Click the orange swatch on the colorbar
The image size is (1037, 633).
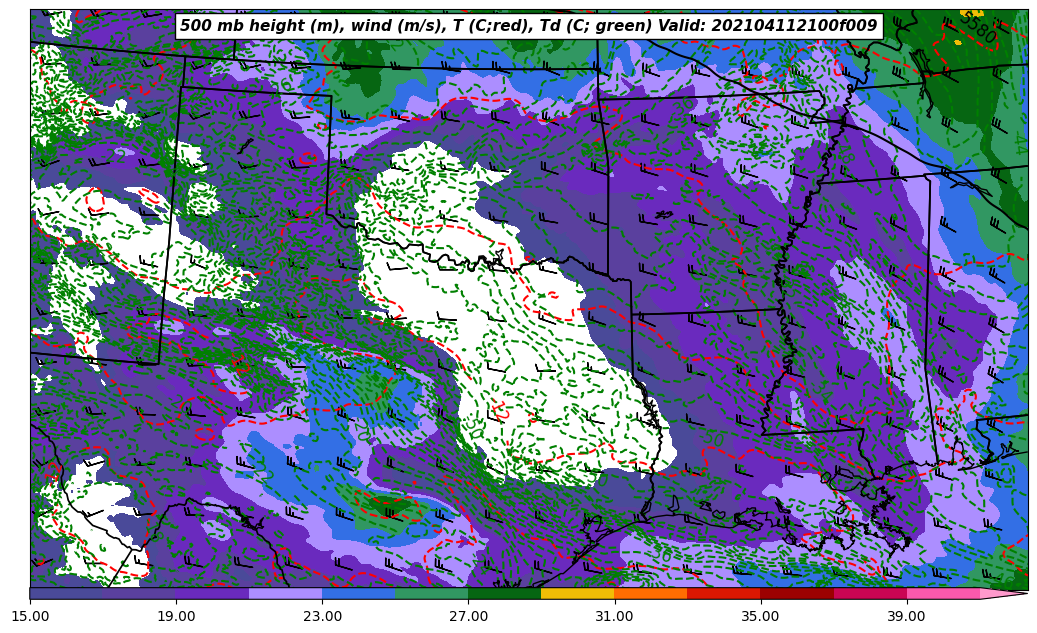[650, 594]
